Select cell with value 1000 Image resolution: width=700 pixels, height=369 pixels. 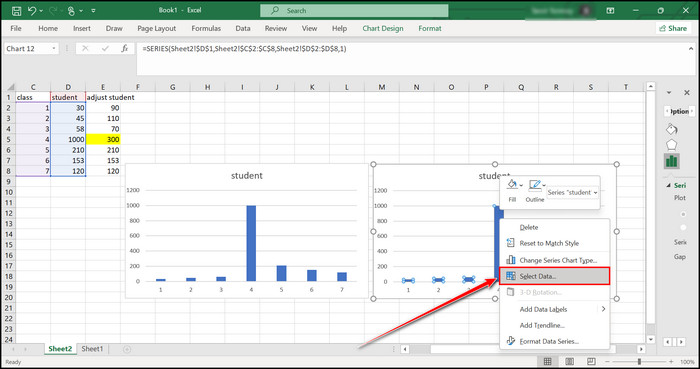click(x=68, y=139)
